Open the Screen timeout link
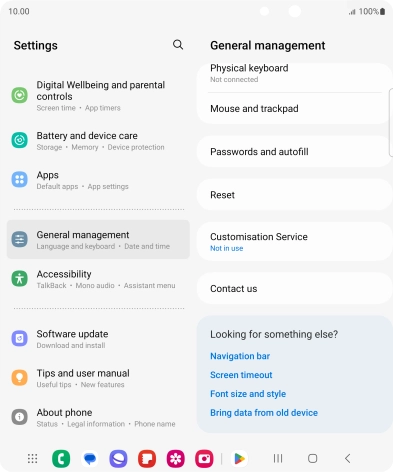The image size is (393, 472). pyautogui.click(x=241, y=375)
